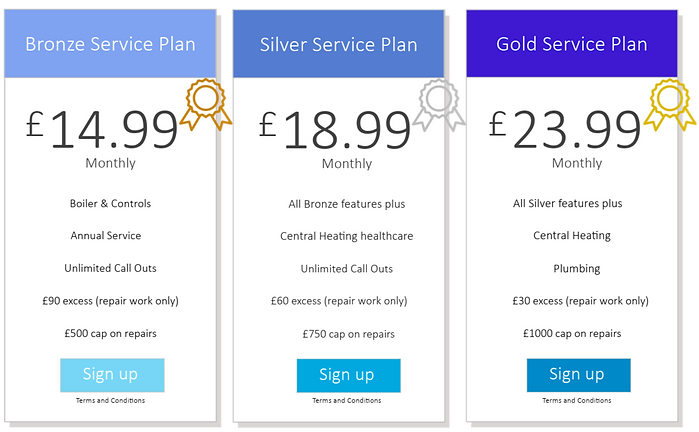This screenshot has width=699, height=432.
Task: Click Central Heating healthcare in Silver plan
Action: coord(347,236)
